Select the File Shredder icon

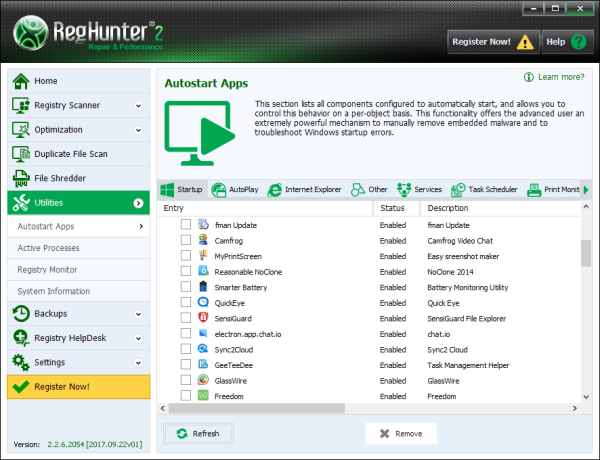coord(21,178)
